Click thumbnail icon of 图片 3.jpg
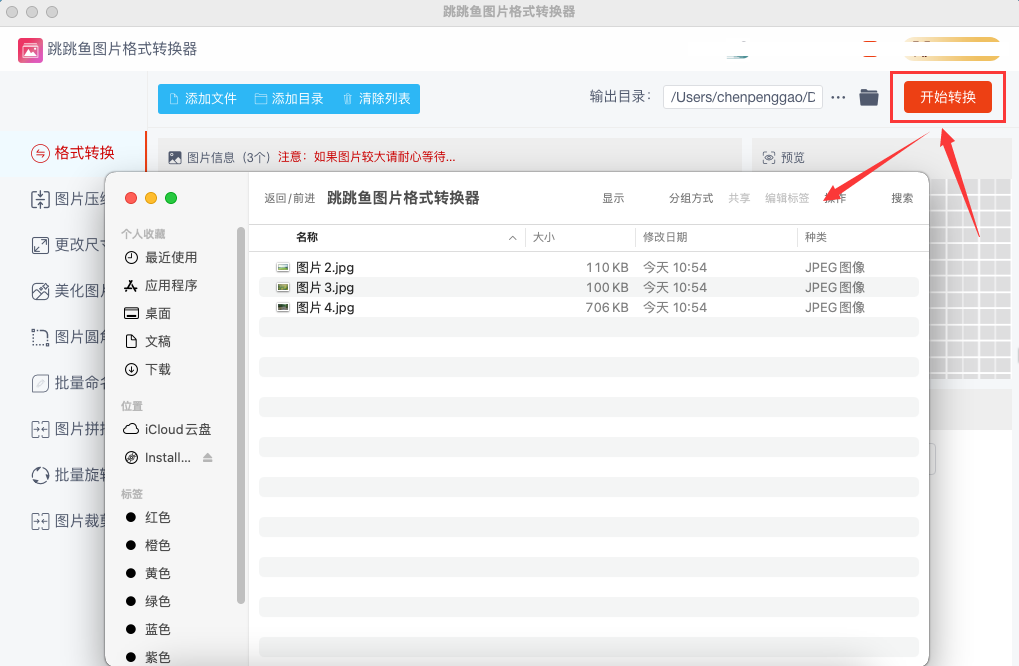Image resolution: width=1019 pixels, height=666 pixels. pos(283,287)
